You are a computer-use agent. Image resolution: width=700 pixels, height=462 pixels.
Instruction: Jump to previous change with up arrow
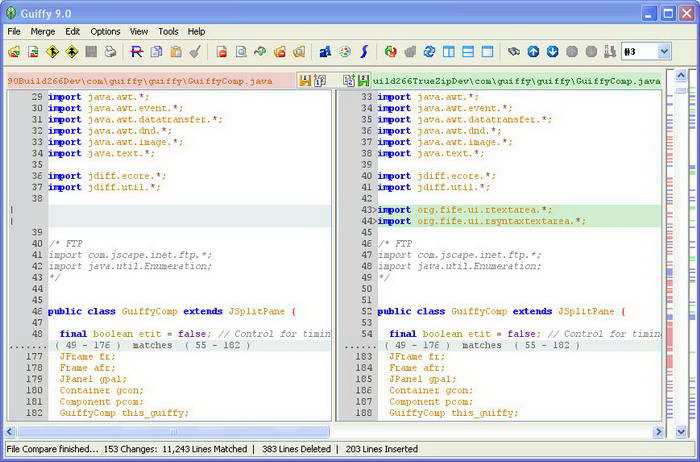point(533,51)
